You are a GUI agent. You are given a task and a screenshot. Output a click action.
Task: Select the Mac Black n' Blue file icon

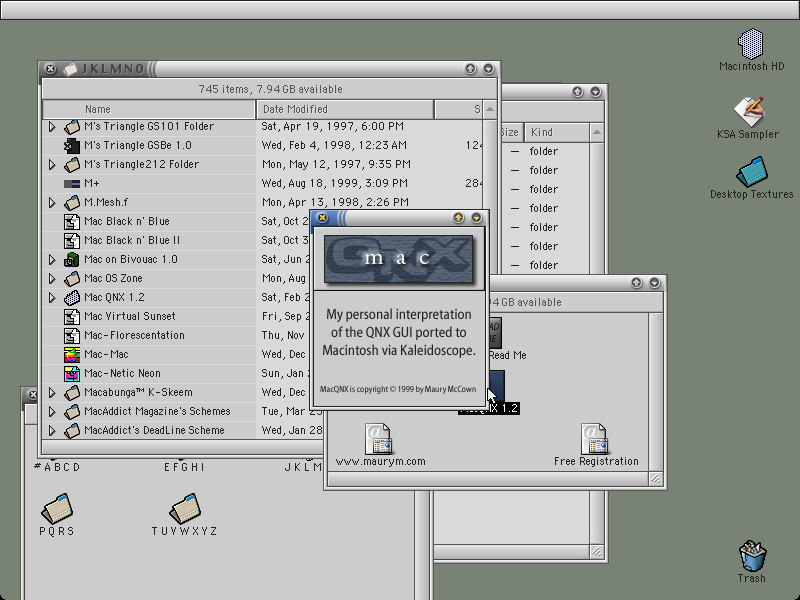72,221
